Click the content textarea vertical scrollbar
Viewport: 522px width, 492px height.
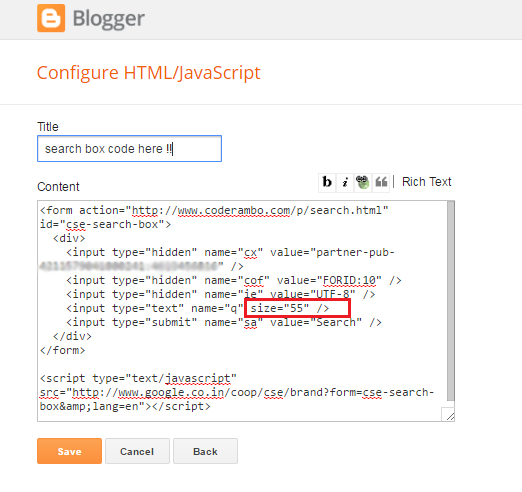tap(451, 301)
